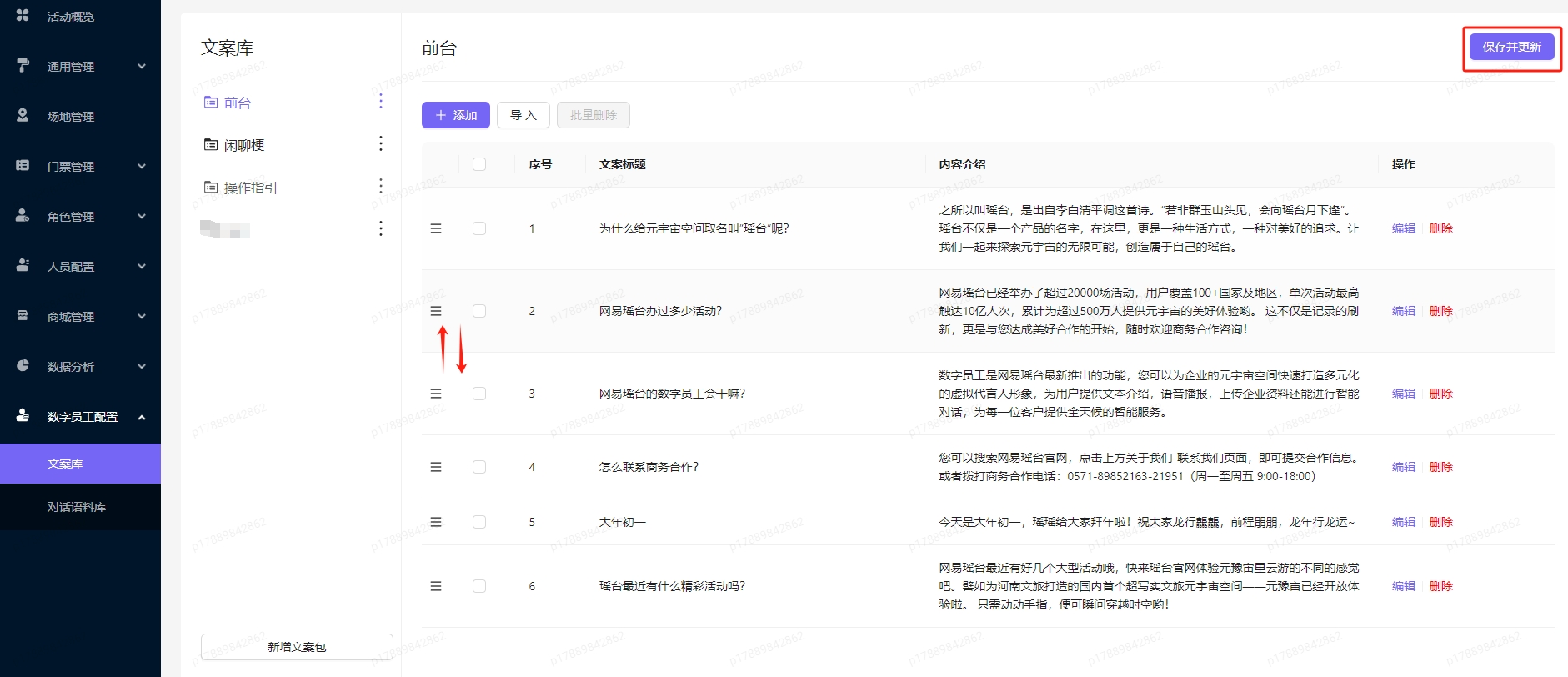The height and width of the screenshot is (677, 1568).
Task: Open the 文案库 submenu item
Action: tap(80, 464)
